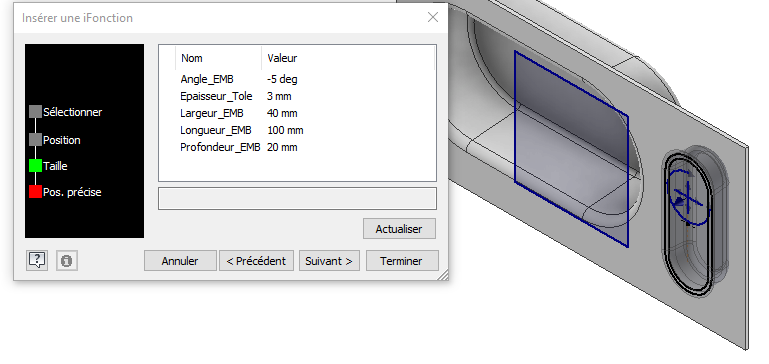Click the Nom column header
The image size is (769, 364).
point(219,58)
